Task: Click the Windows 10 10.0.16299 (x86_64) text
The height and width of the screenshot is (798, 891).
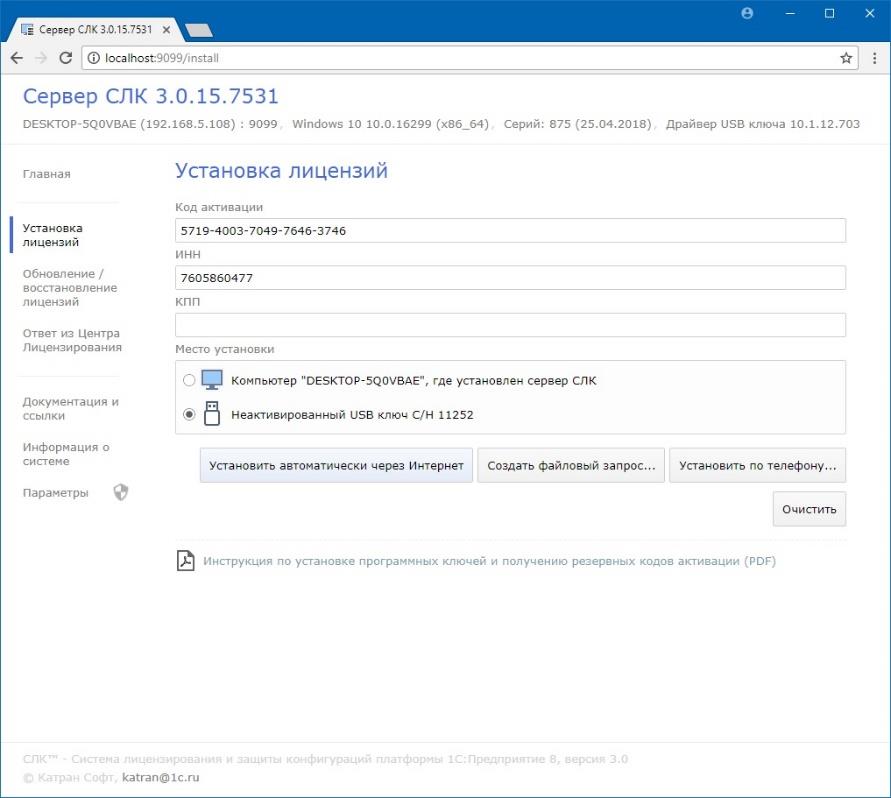Action: click(x=390, y=124)
